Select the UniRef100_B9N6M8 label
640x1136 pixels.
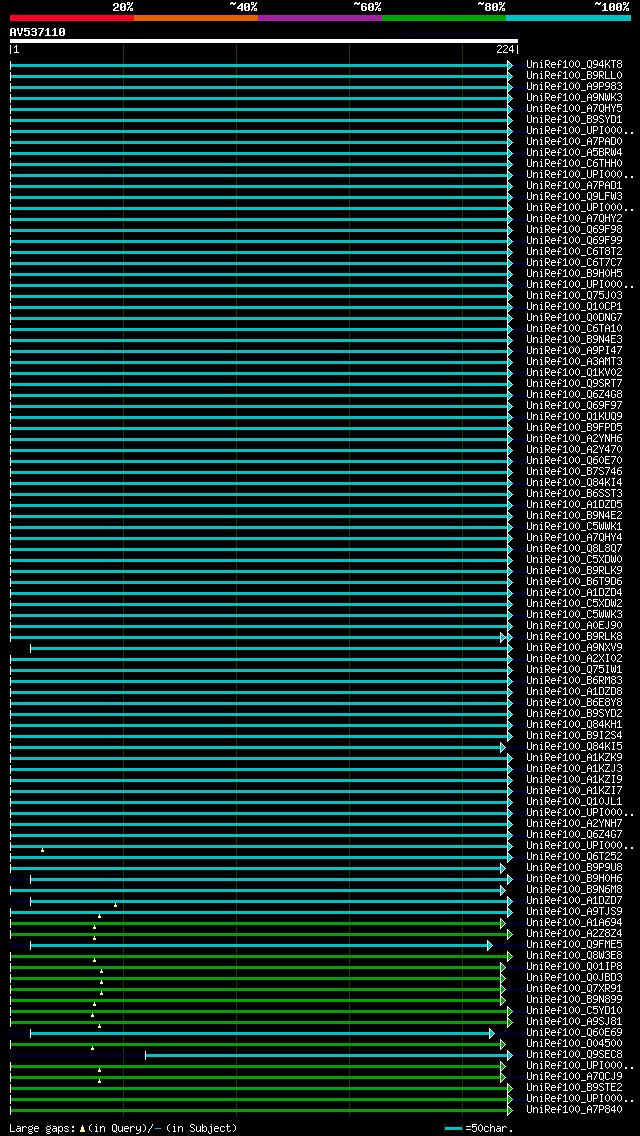point(574,890)
